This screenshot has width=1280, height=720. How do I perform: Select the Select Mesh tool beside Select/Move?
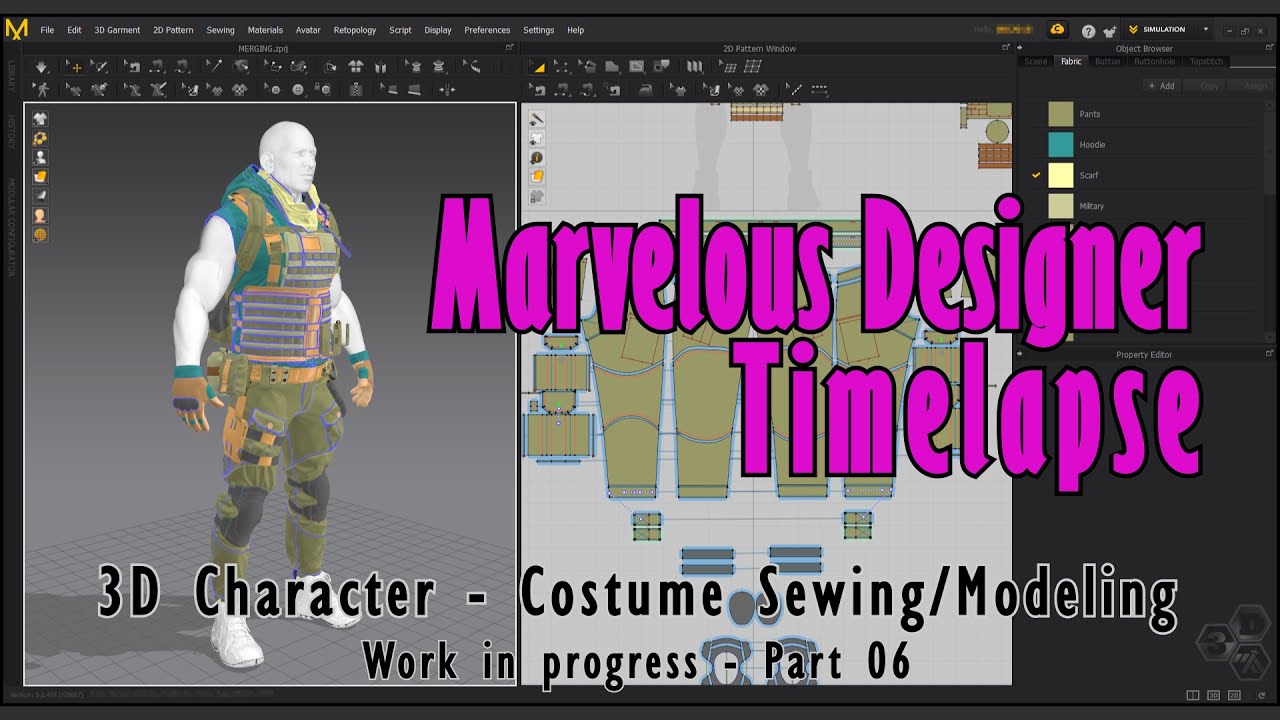98,67
